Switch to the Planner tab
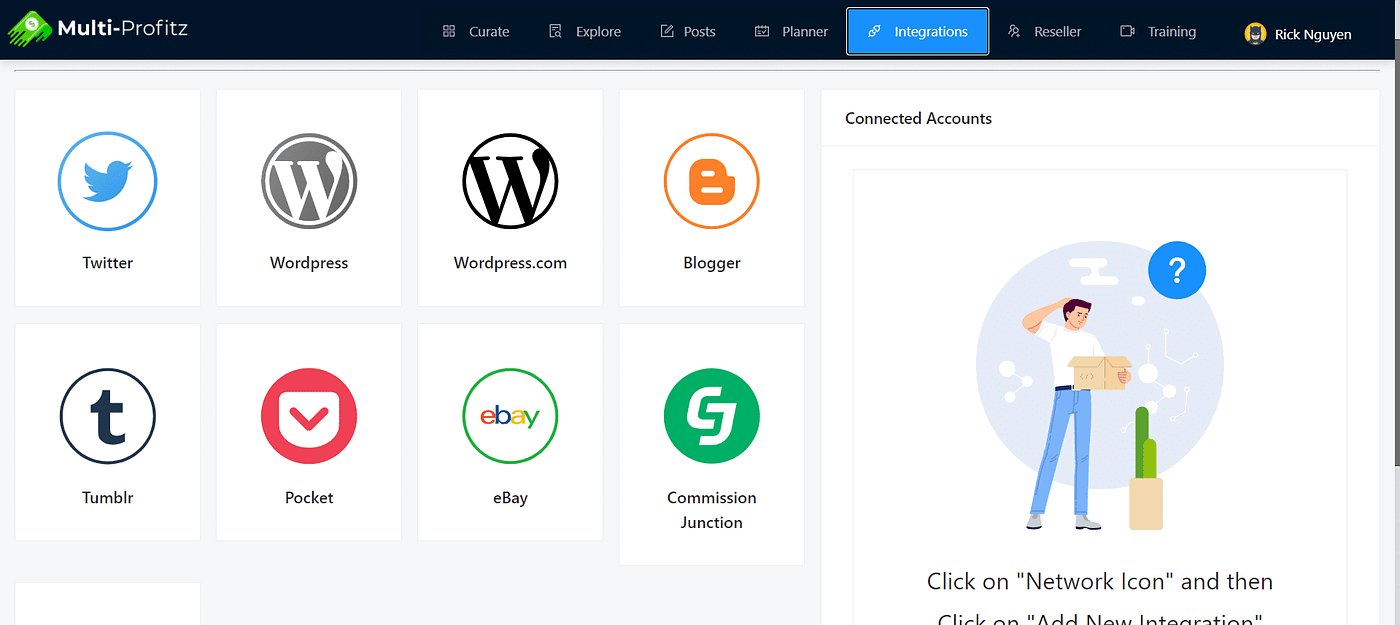This screenshot has width=1400, height=625. click(791, 31)
